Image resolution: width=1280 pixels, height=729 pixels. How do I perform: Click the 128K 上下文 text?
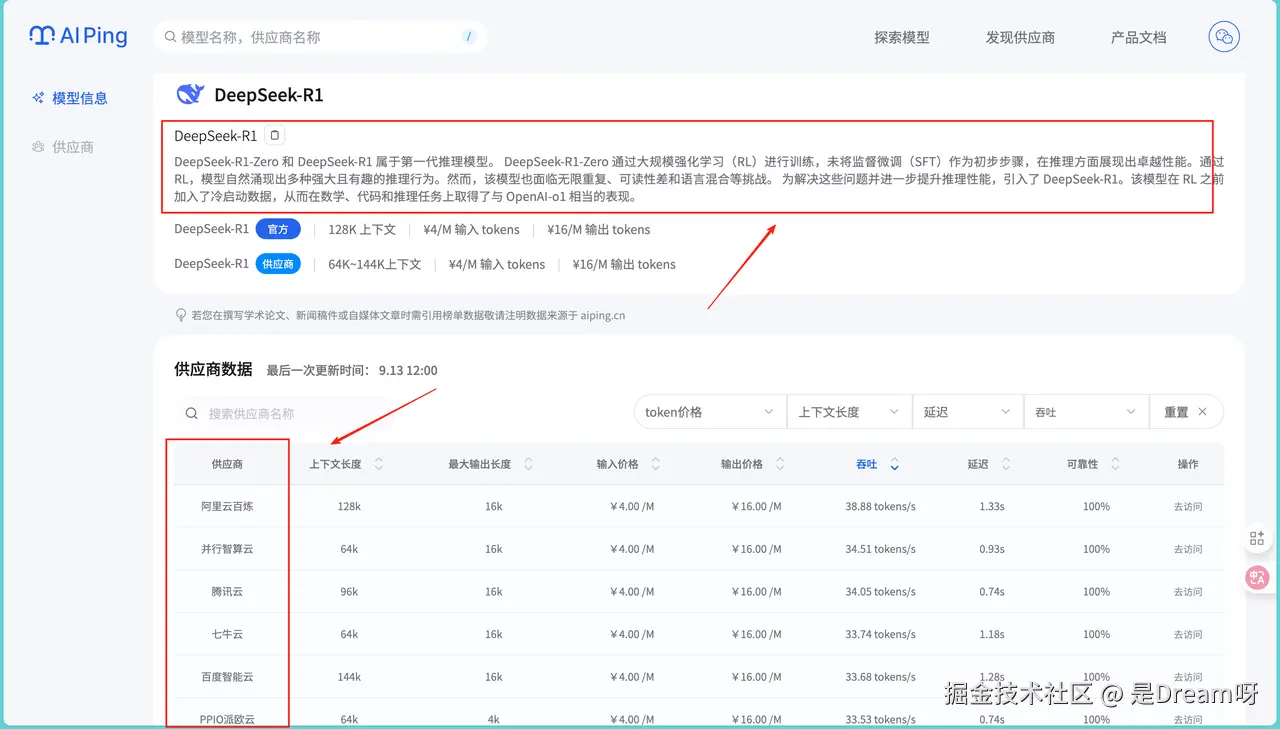click(362, 229)
